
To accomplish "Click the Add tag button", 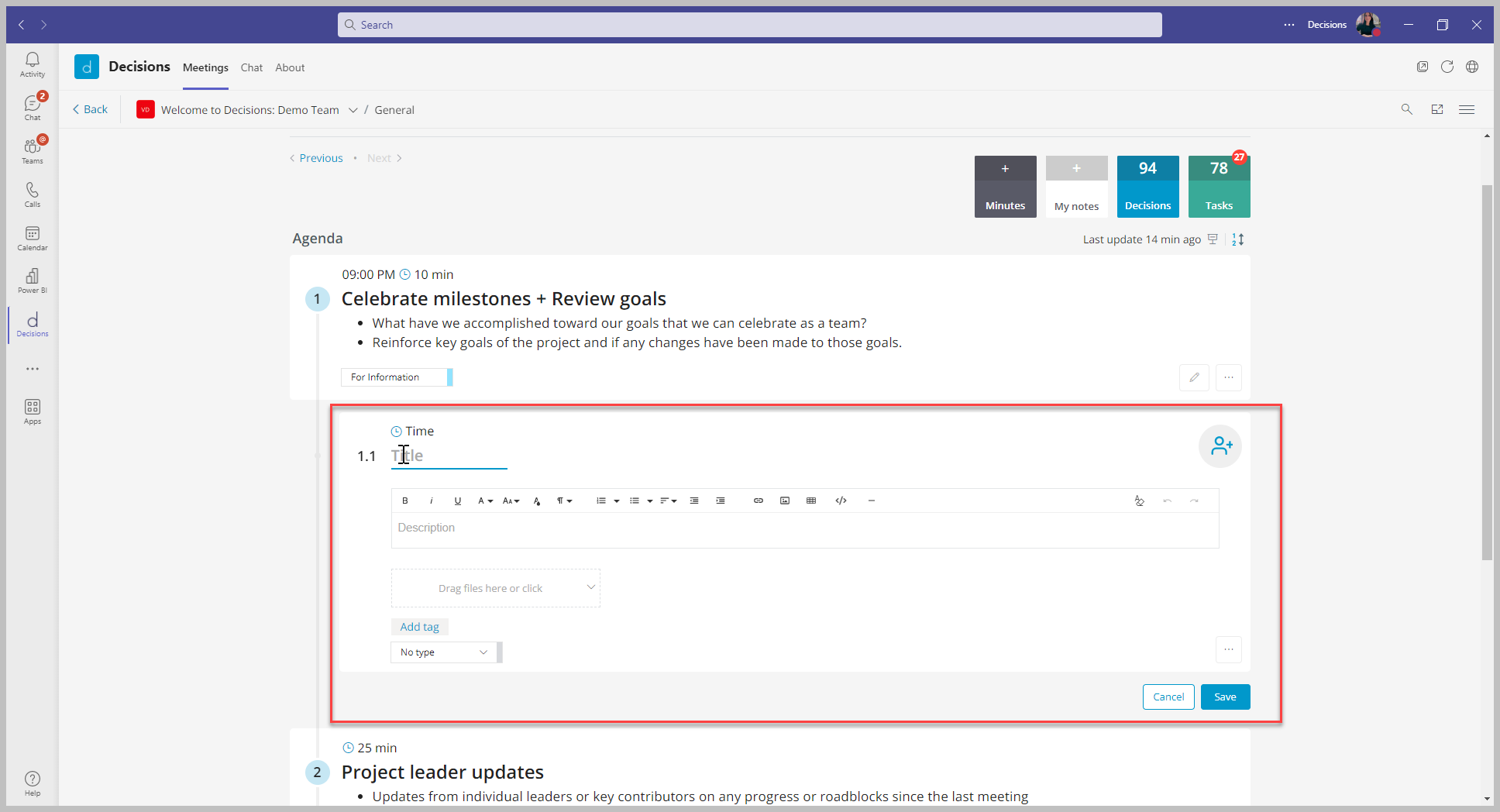I will pos(419,626).
